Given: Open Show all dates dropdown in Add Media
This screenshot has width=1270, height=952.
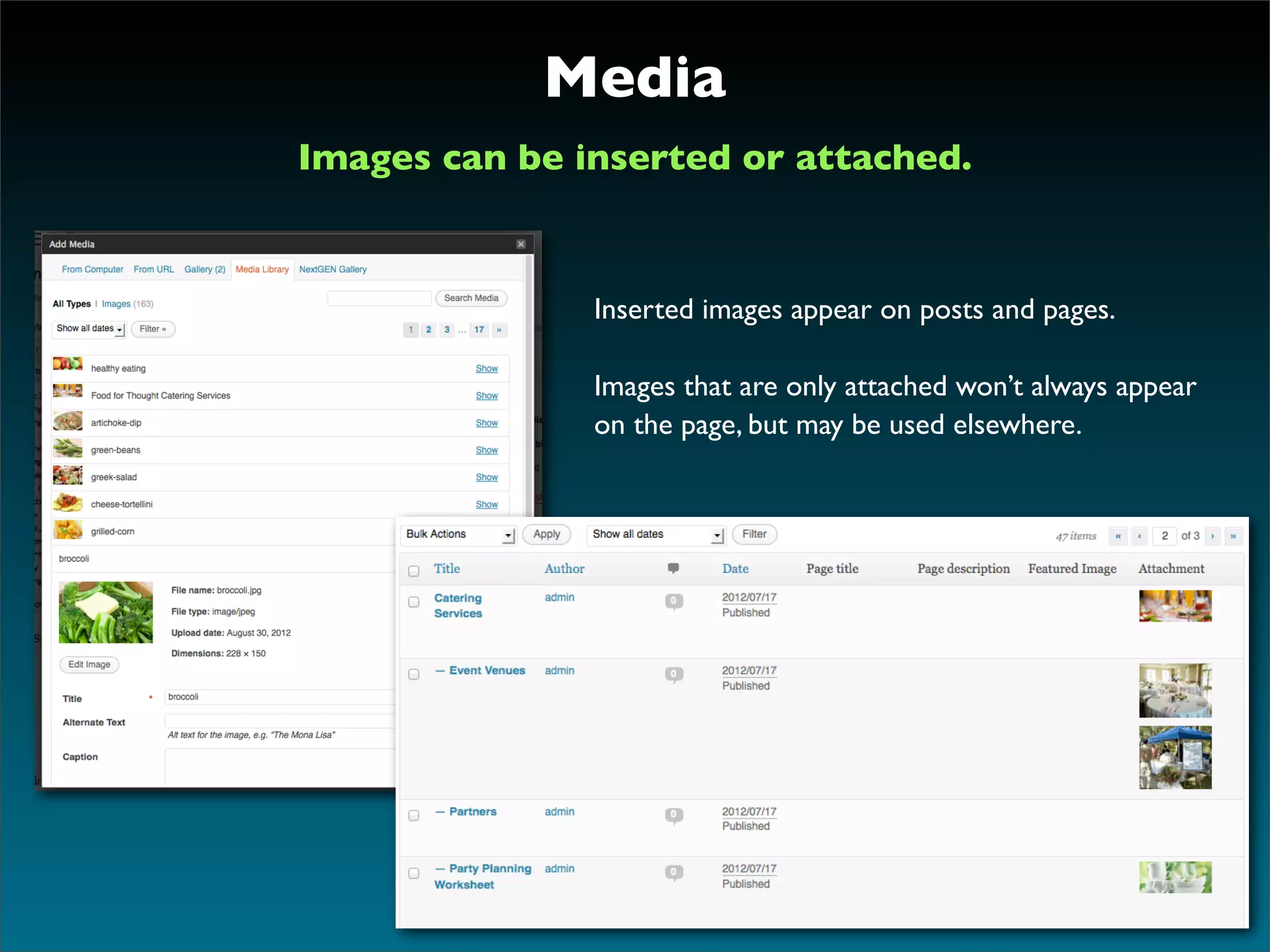Looking at the screenshot, I should 89,329.
